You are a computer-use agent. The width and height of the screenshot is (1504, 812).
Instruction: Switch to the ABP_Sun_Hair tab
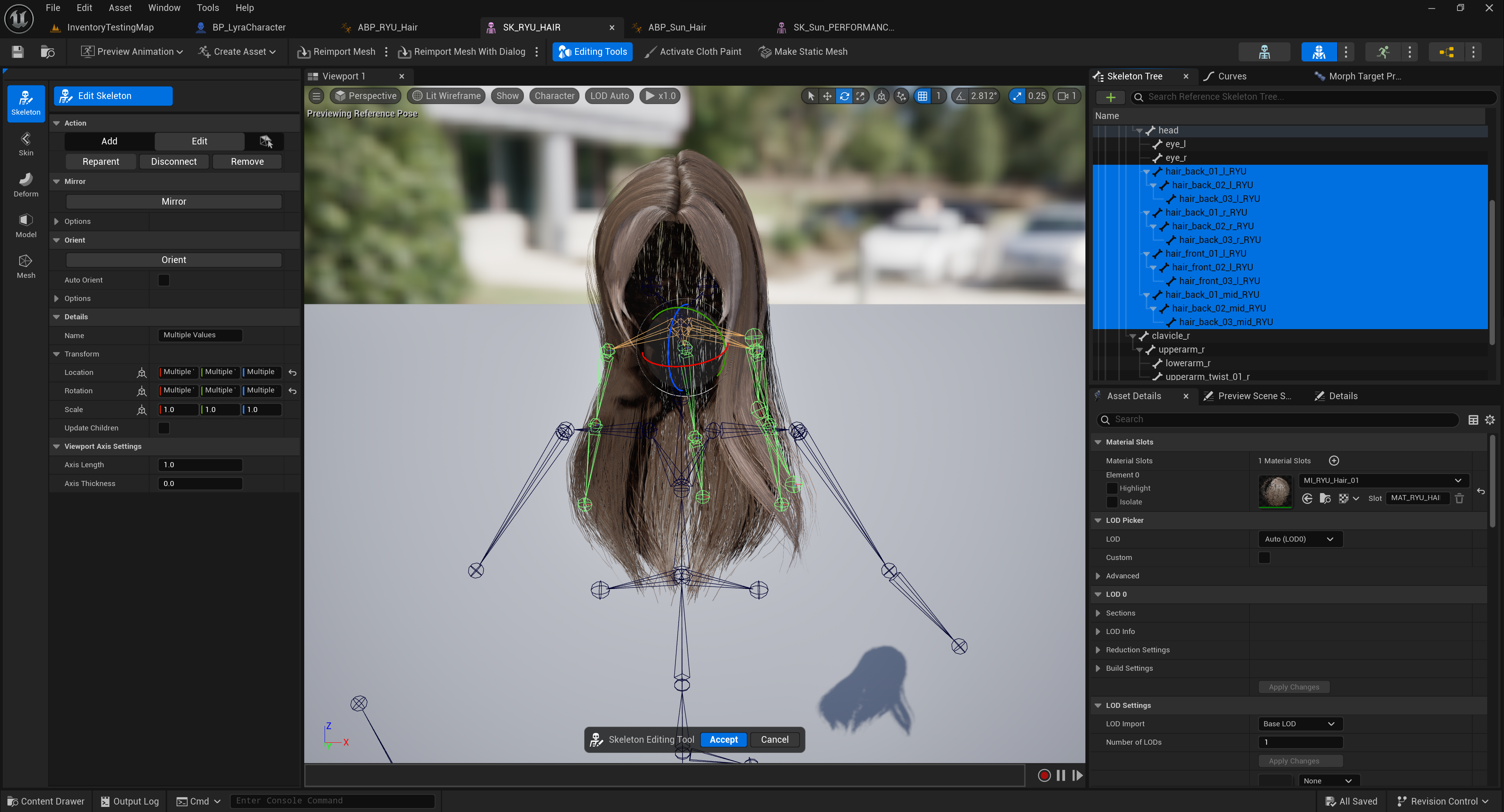click(676, 27)
